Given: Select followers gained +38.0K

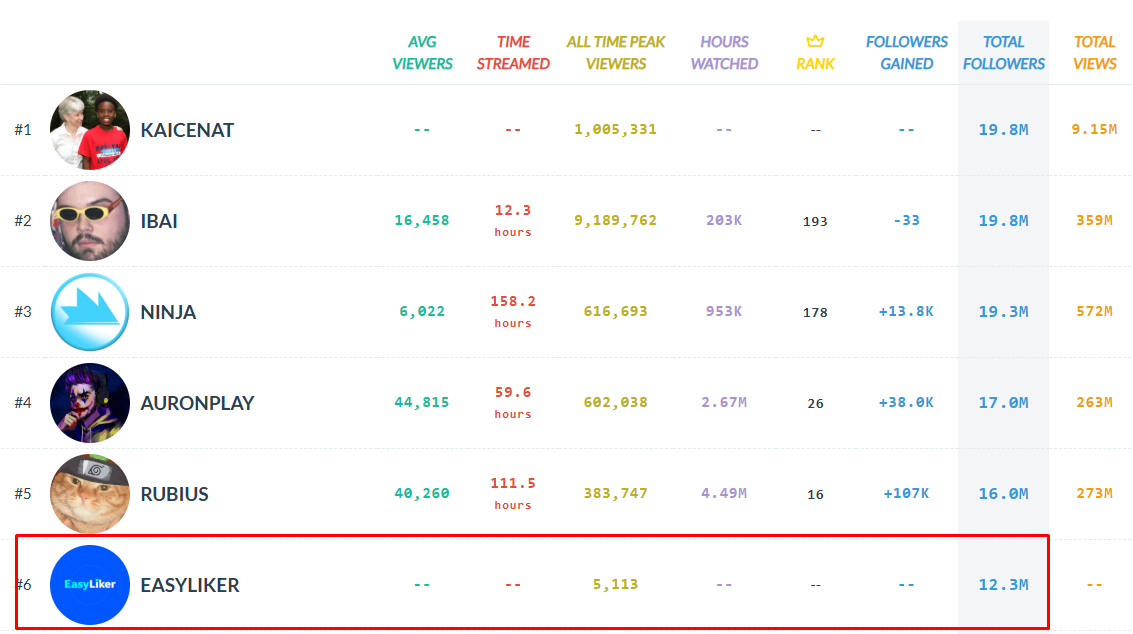Looking at the screenshot, I should coord(907,403).
